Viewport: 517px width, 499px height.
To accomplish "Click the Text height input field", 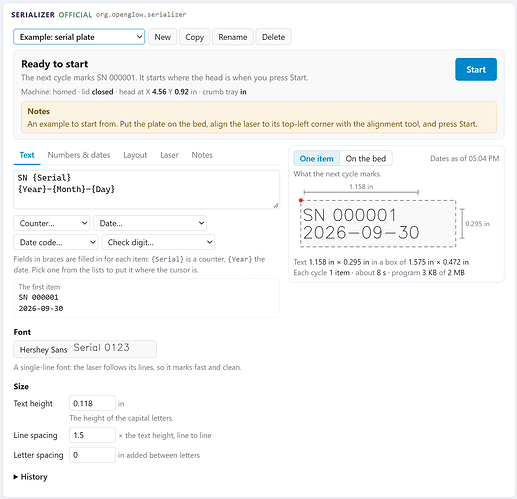I will coord(92,403).
